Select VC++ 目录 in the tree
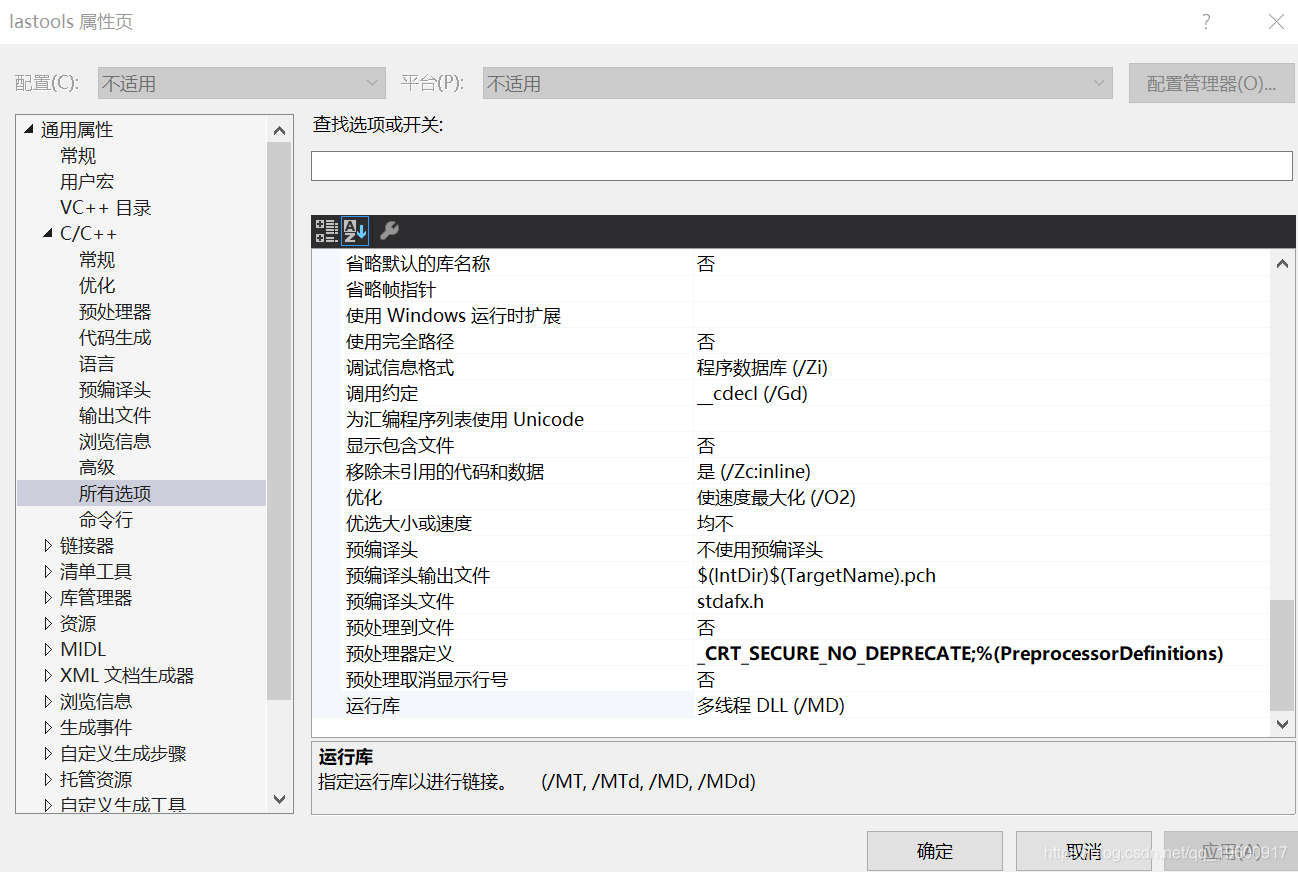This screenshot has height=872, width=1298. coord(106,207)
